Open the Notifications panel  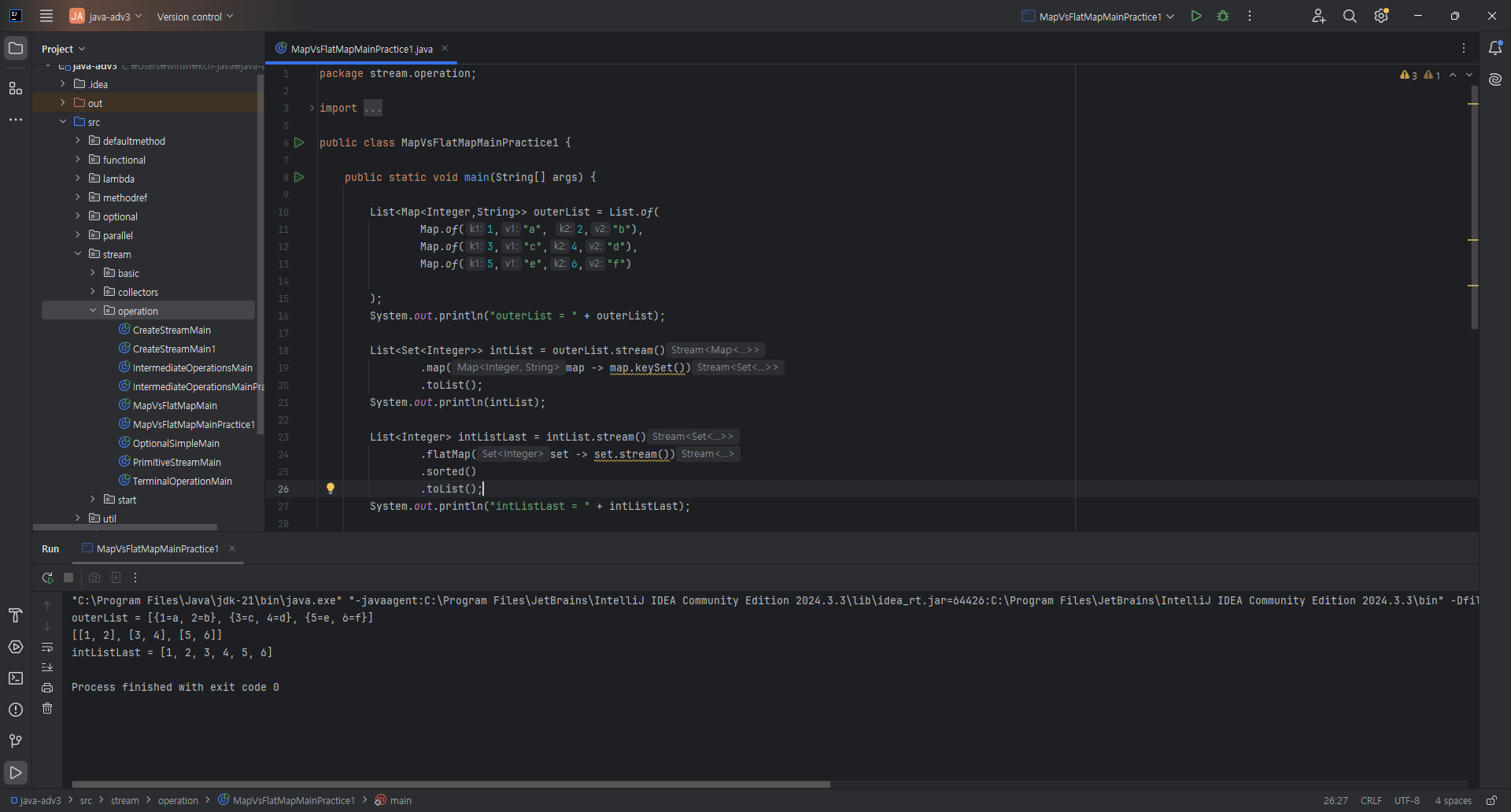coord(1495,48)
